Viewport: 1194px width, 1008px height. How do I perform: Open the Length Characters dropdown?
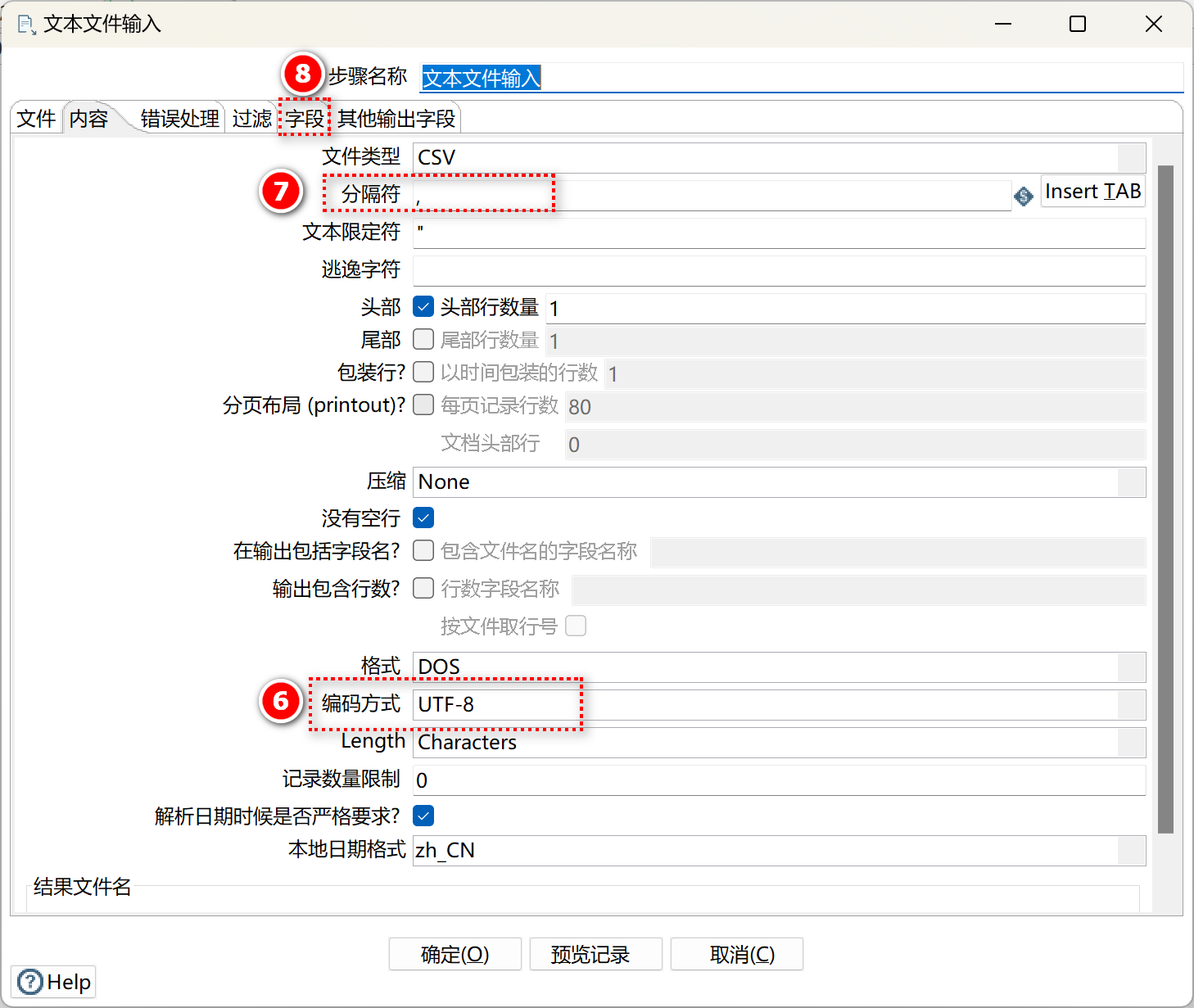point(779,742)
